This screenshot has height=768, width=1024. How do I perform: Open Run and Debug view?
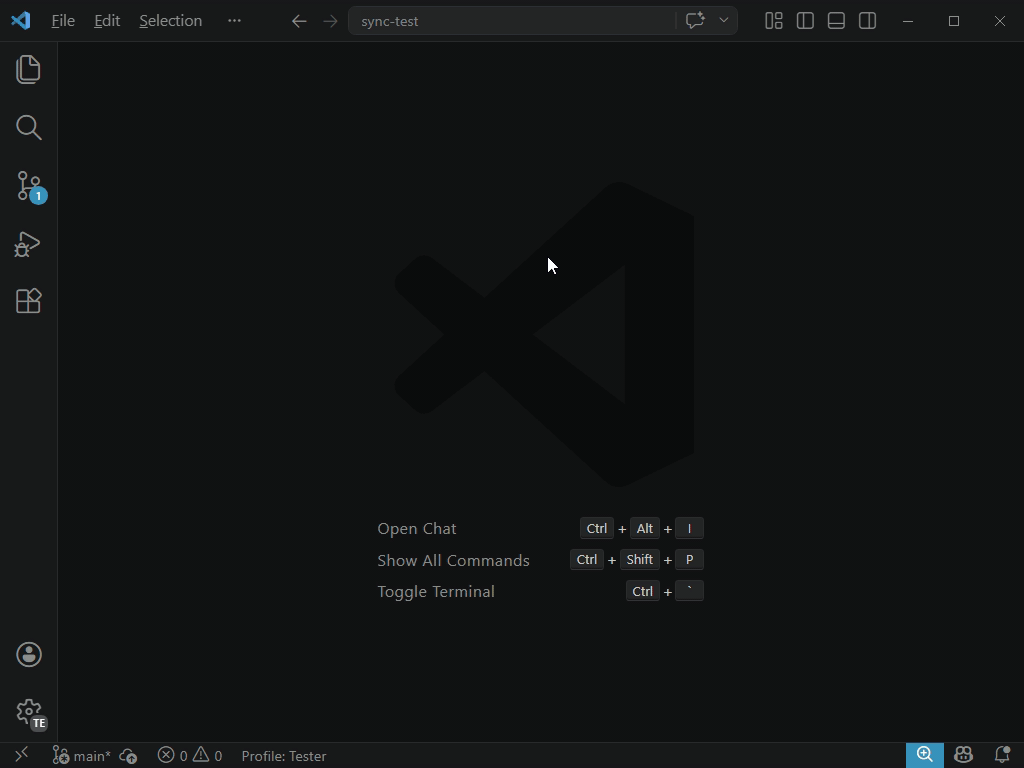pos(27,244)
